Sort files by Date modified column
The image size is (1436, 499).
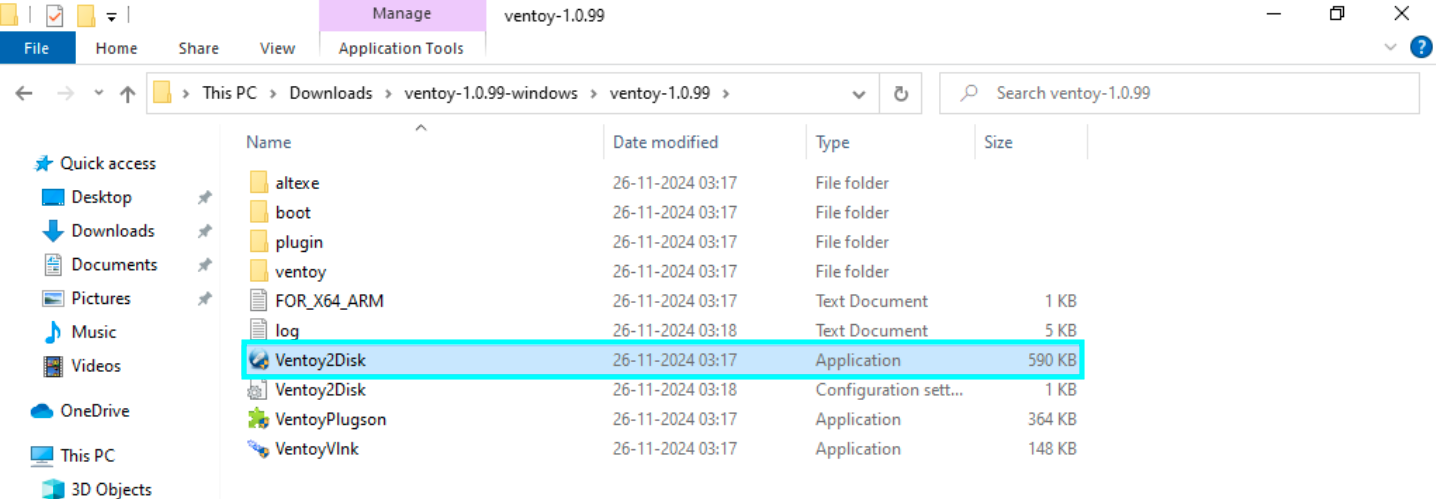tap(665, 142)
